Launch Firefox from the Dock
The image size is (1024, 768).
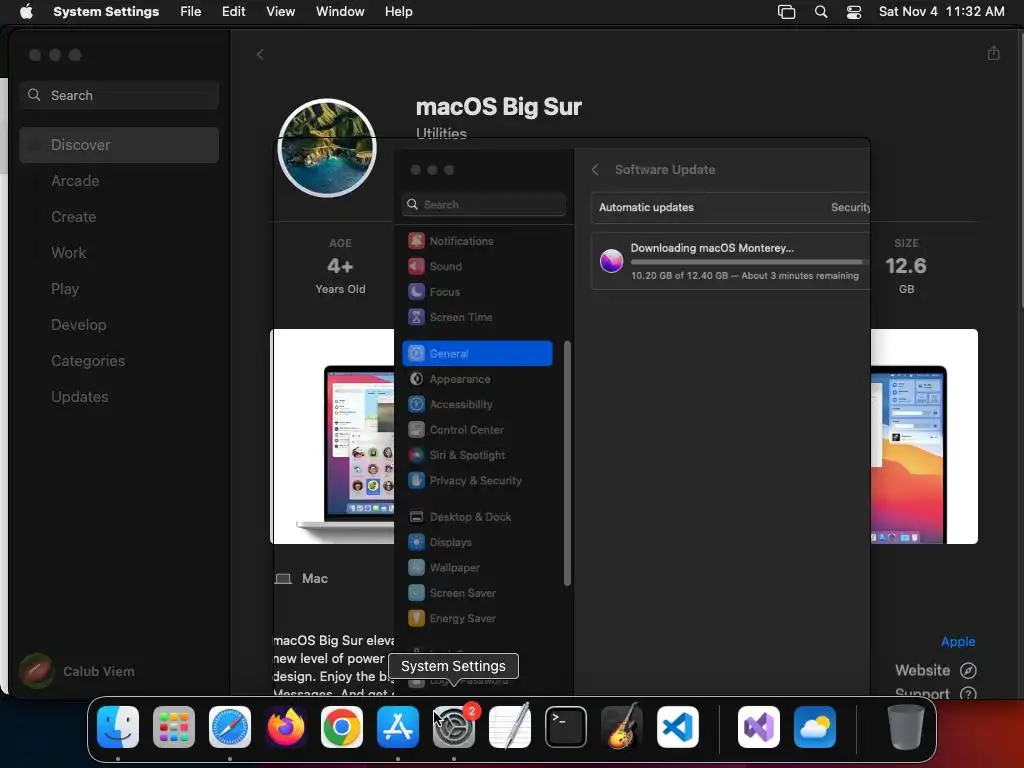point(286,727)
